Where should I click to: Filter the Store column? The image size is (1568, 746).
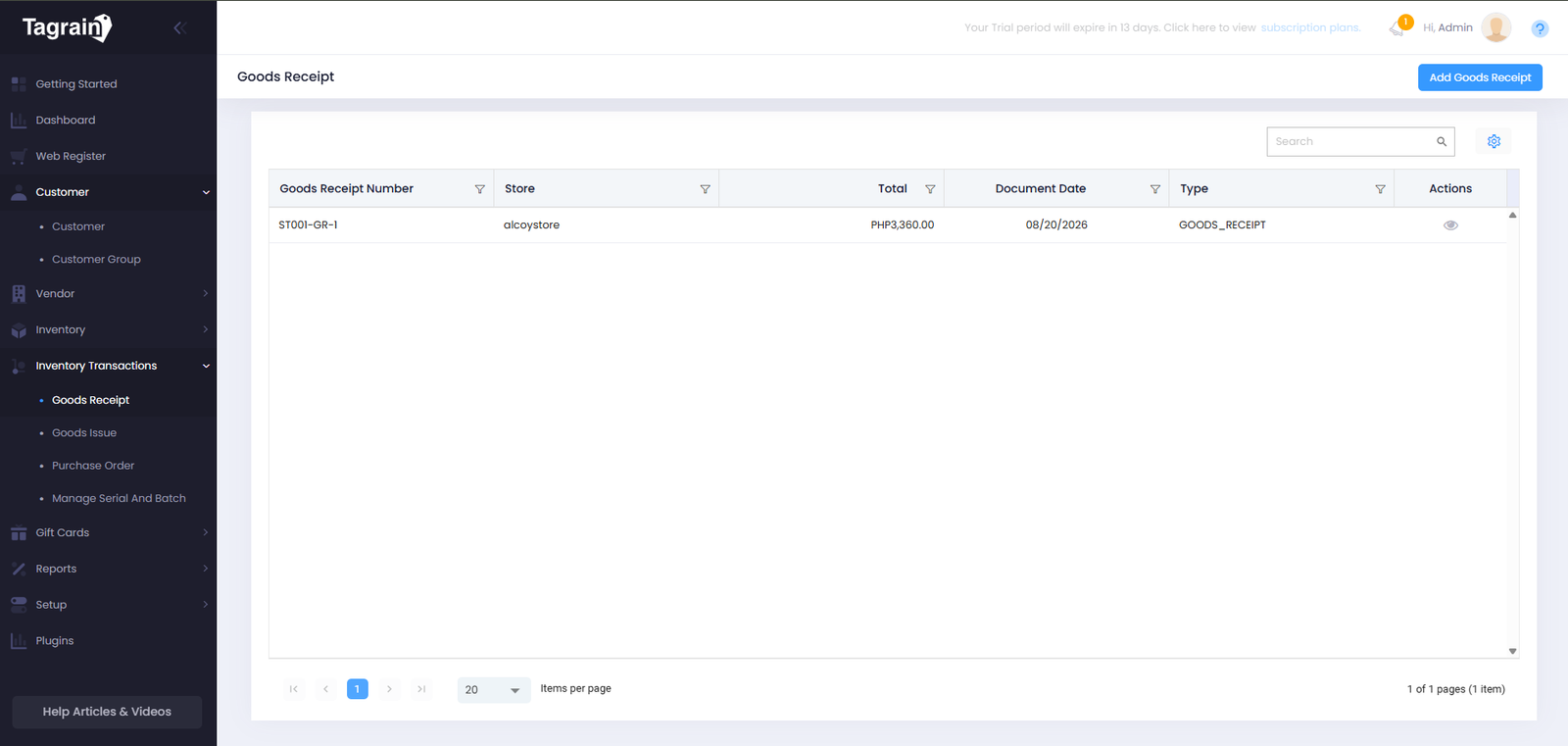pos(705,189)
